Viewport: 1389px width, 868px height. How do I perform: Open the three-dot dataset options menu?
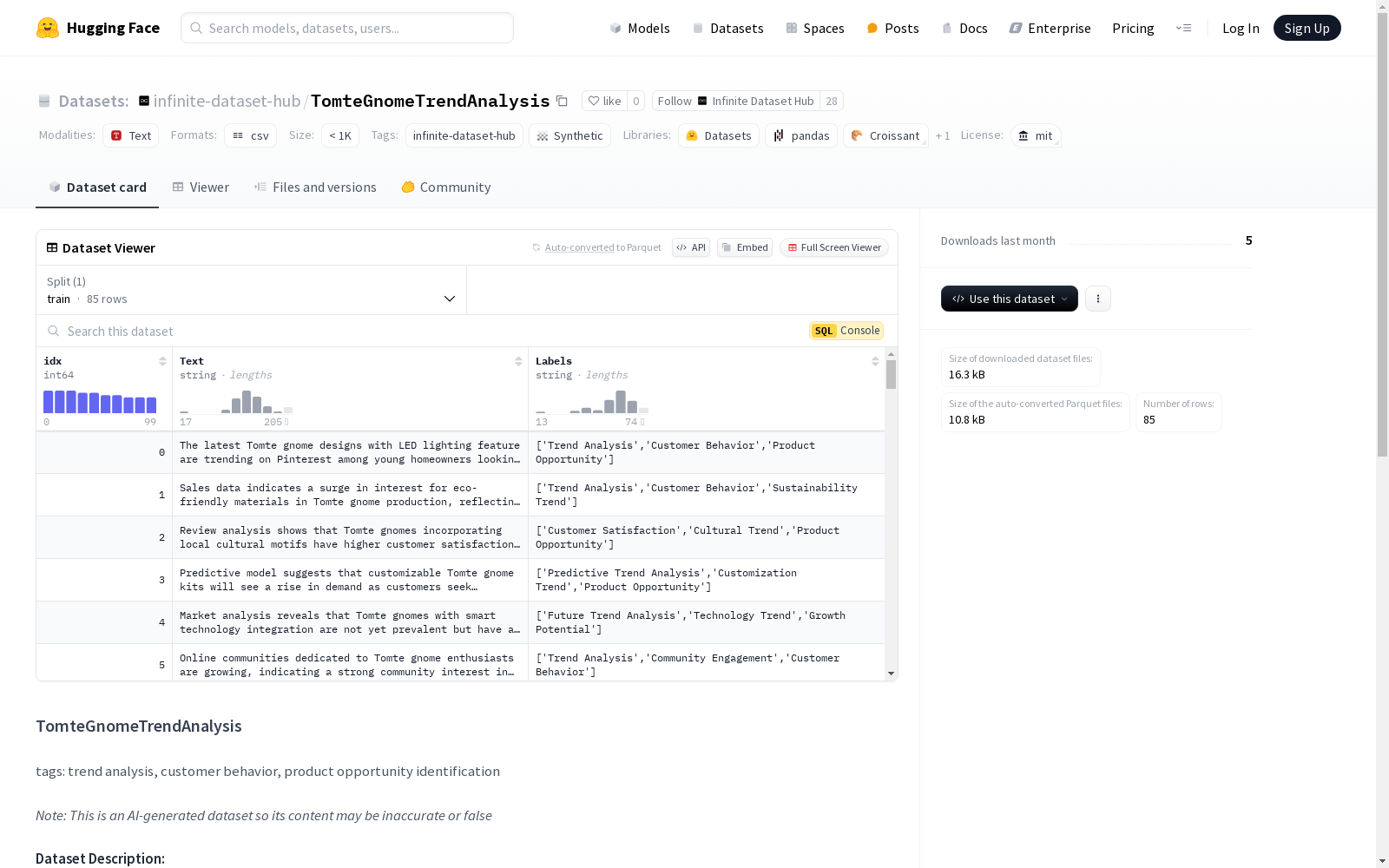(x=1098, y=299)
